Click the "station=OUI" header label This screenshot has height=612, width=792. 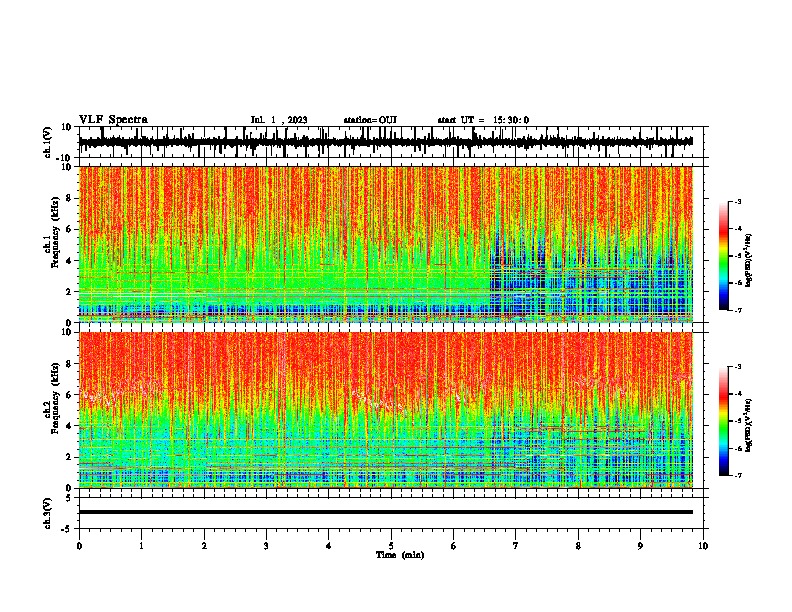coord(370,120)
